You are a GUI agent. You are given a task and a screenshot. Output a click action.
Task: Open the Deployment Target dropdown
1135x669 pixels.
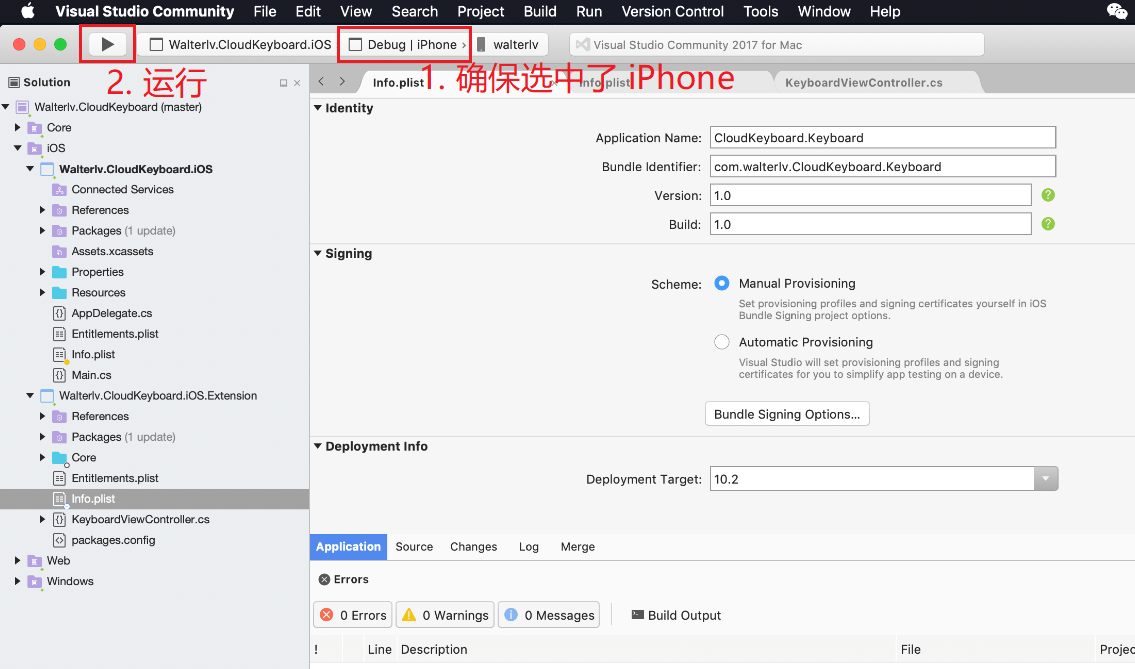(x=1045, y=479)
